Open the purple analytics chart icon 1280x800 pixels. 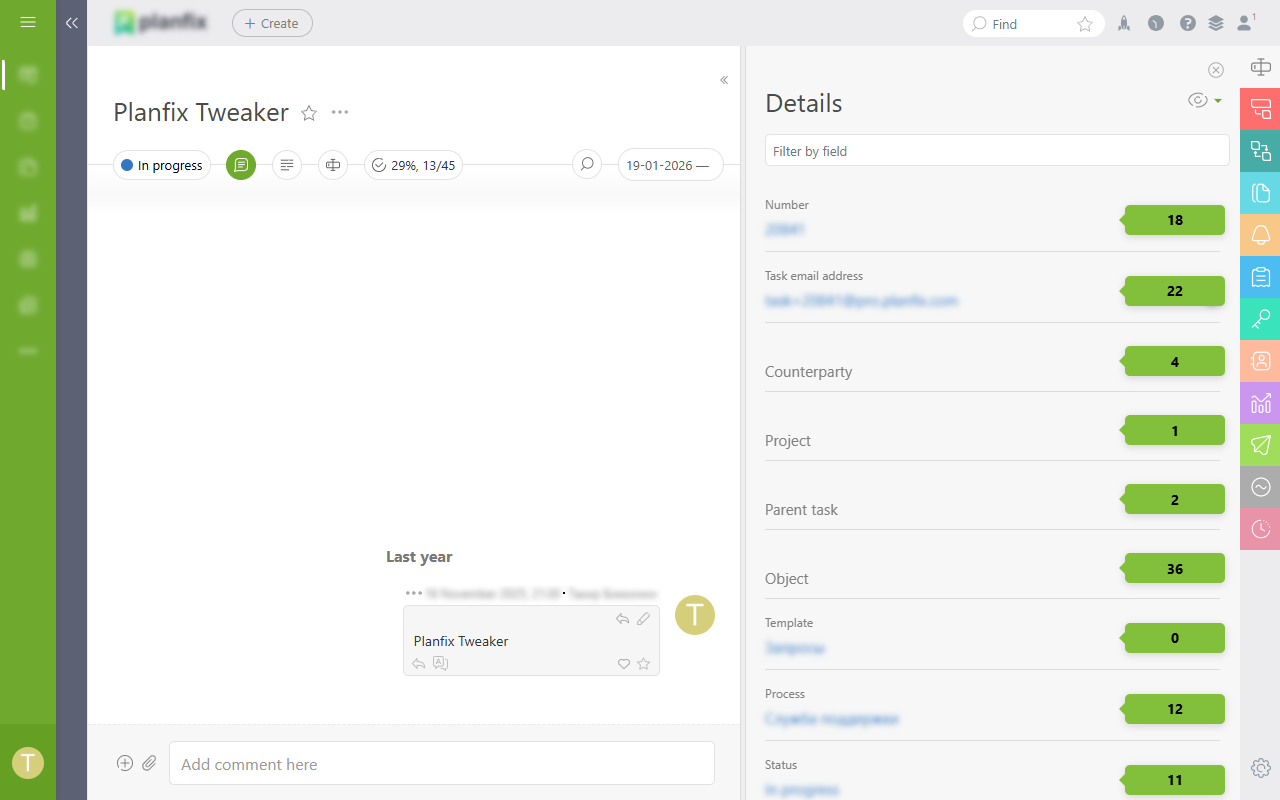[1260, 403]
